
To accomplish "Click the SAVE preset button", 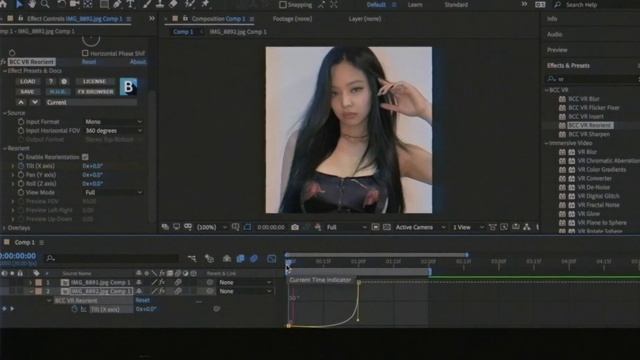I will click(27, 92).
